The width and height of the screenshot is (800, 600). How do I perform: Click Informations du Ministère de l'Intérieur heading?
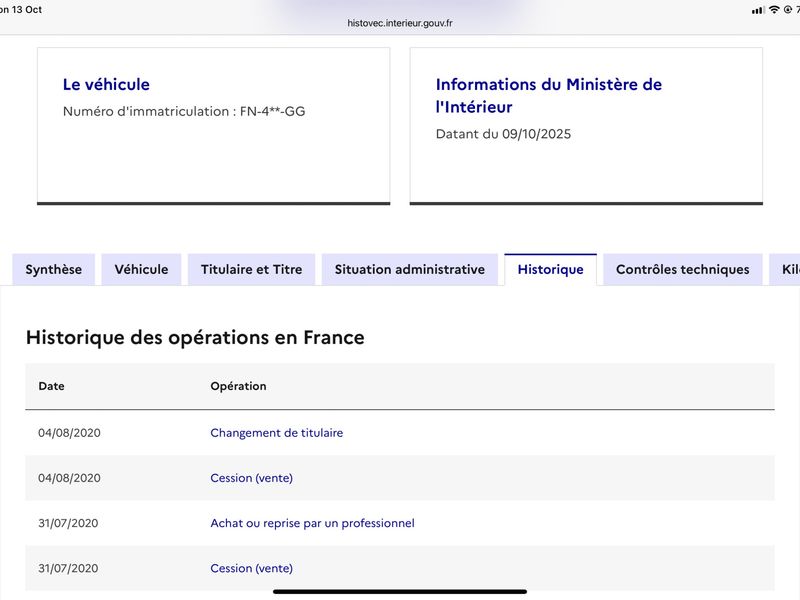pyautogui.click(x=548, y=95)
